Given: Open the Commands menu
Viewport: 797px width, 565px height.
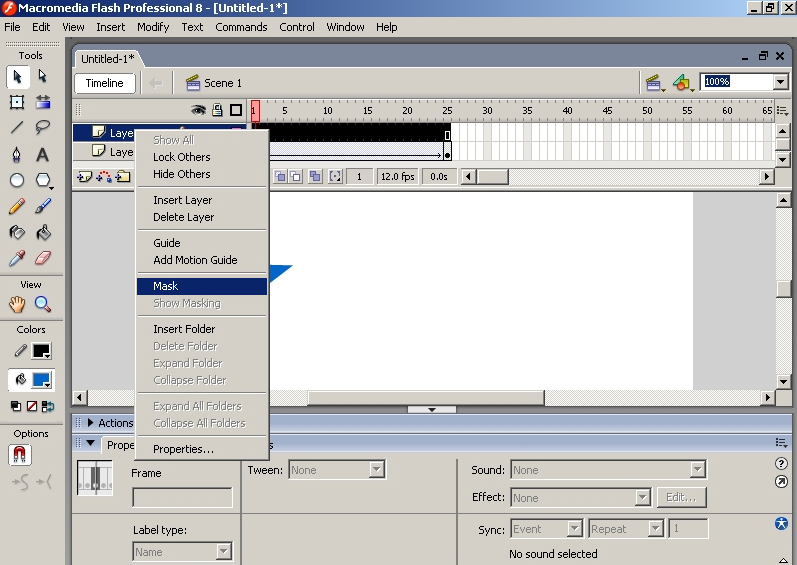Looking at the screenshot, I should coord(241,27).
